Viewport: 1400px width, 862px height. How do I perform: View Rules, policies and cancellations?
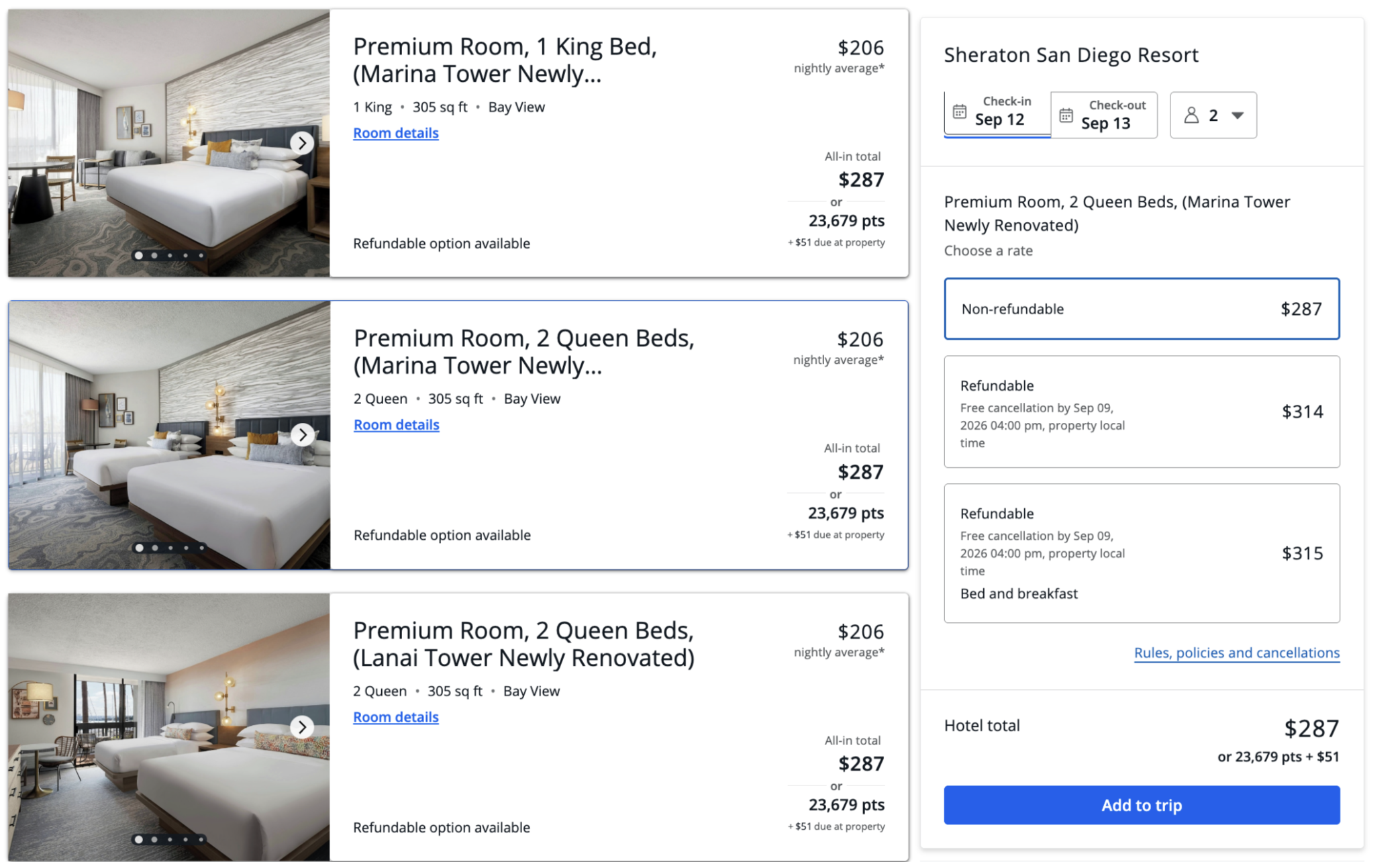click(x=1236, y=653)
